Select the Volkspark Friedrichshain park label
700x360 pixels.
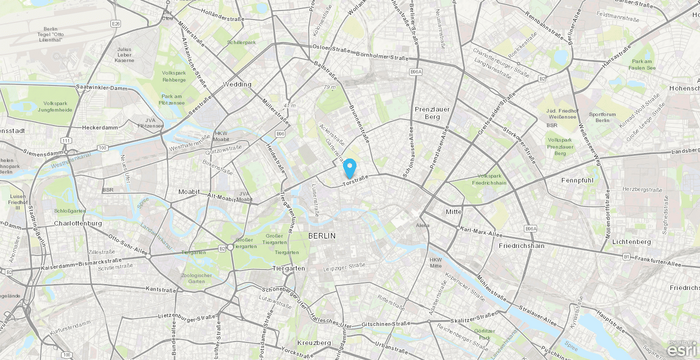pyautogui.click(x=490, y=179)
